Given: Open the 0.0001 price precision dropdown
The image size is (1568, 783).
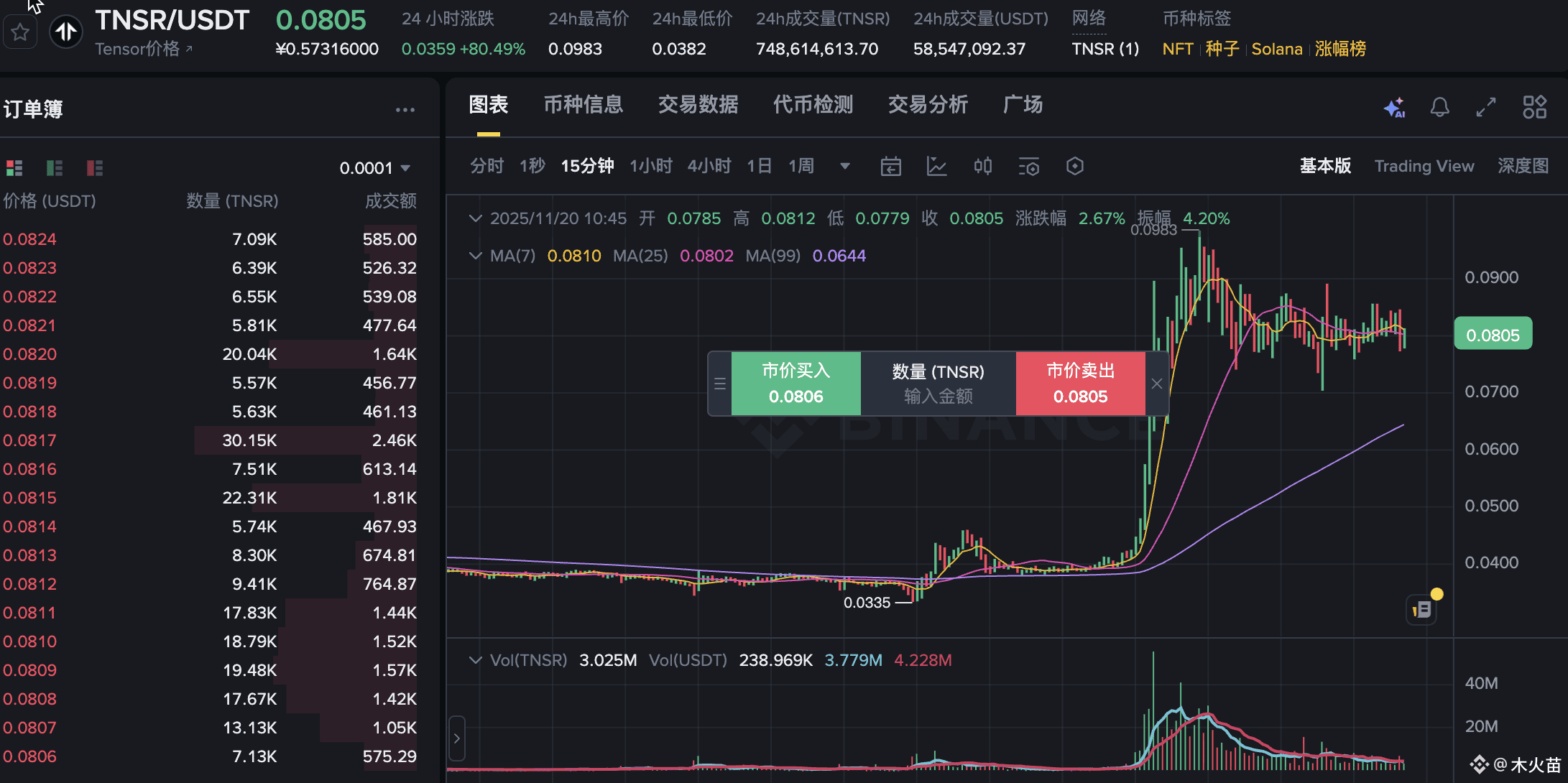Looking at the screenshot, I should coord(374,168).
